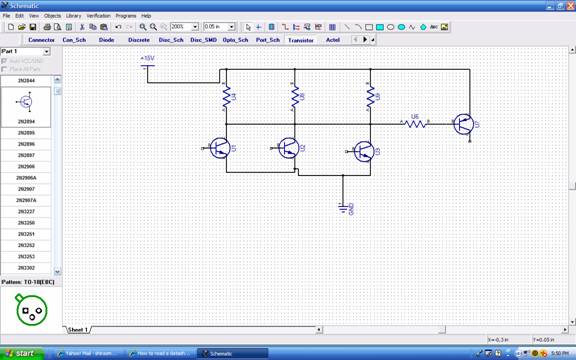The image size is (576, 360).
Task: Select 2N2907 in the component list
Action: pos(26,189)
